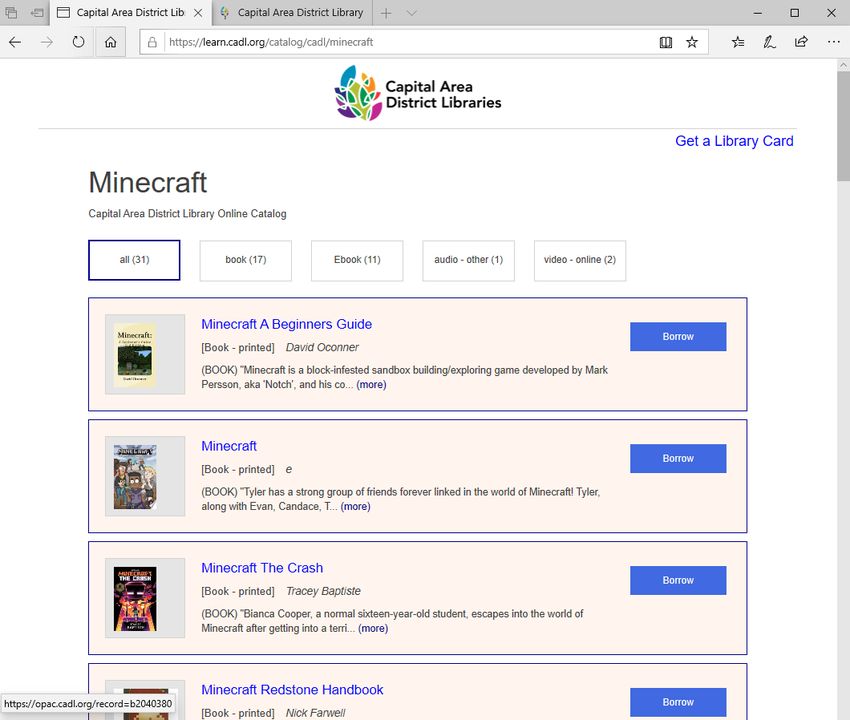The image size is (850, 720).
Task: Close the first Capital Area District Library tab
Action: [198, 13]
